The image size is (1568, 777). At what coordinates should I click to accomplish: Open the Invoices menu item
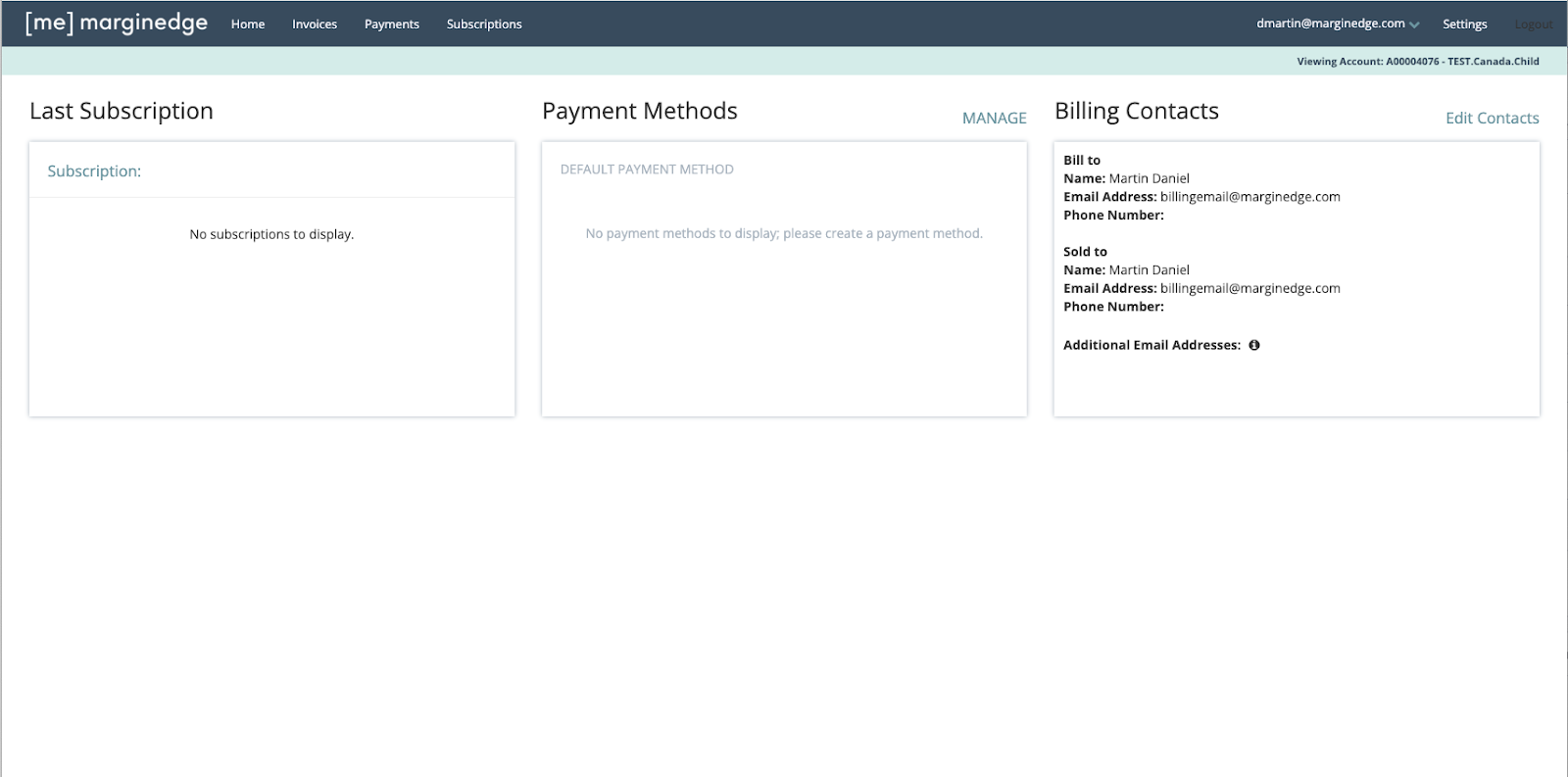coord(315,24)
